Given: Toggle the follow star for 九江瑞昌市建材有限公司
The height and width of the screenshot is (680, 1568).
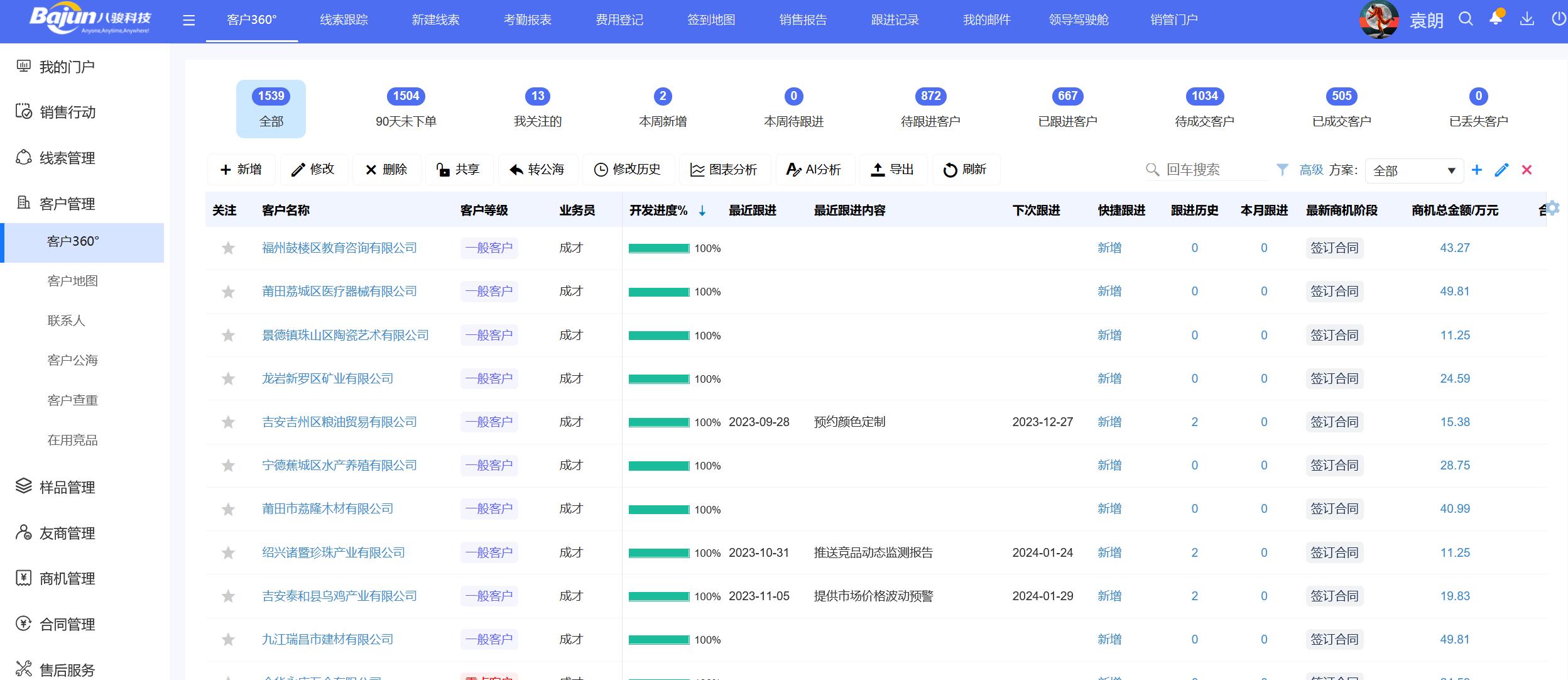Looking at the screenshot, I should 228,640.
